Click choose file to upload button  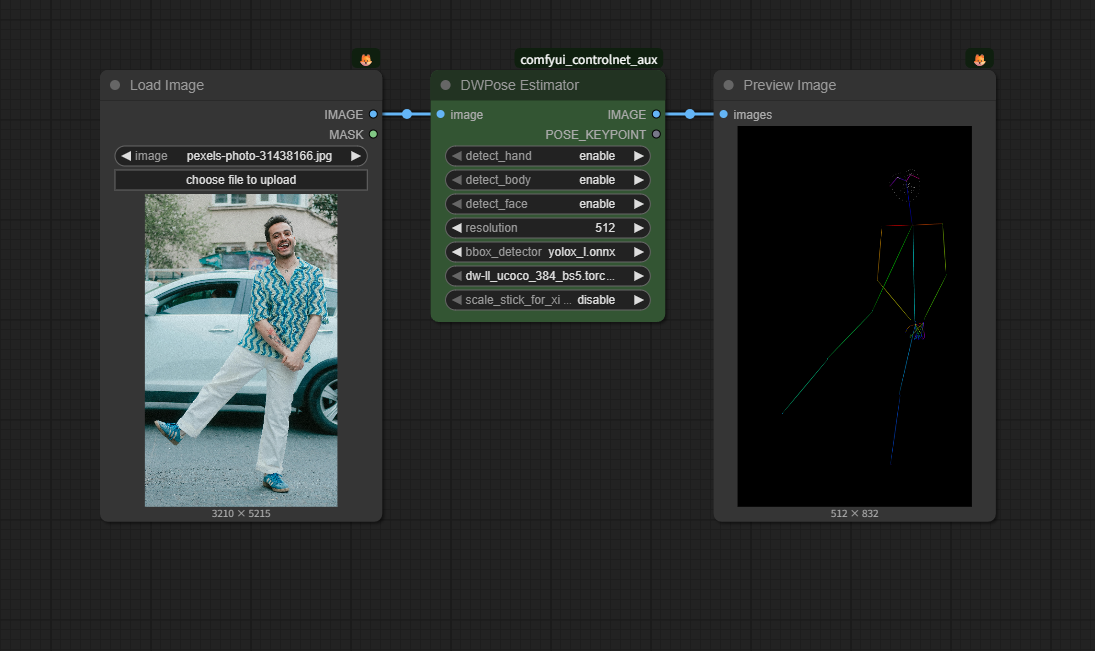coord(241,180)
